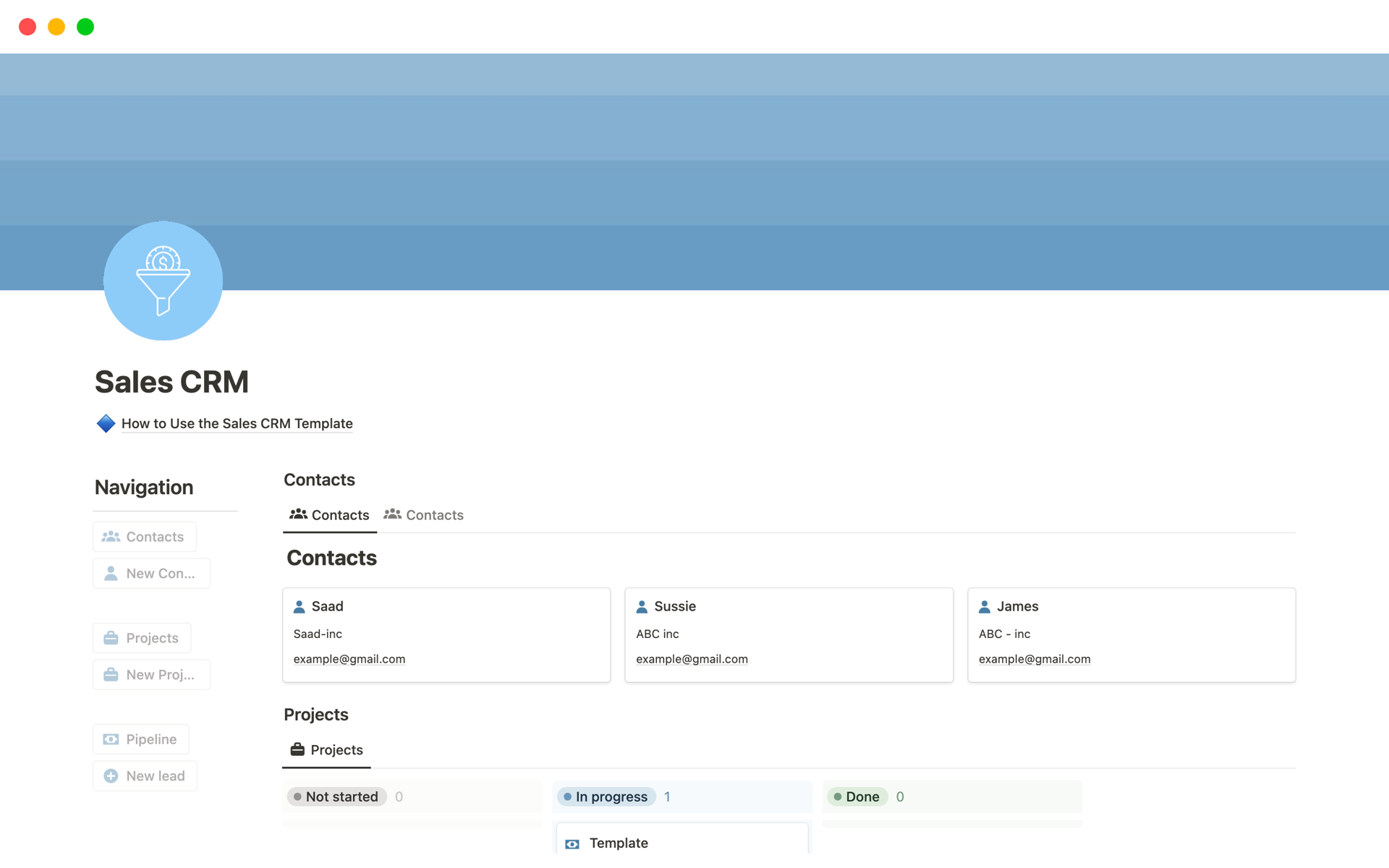
Task: Click the plus icon on New lead
Action: 111,775
